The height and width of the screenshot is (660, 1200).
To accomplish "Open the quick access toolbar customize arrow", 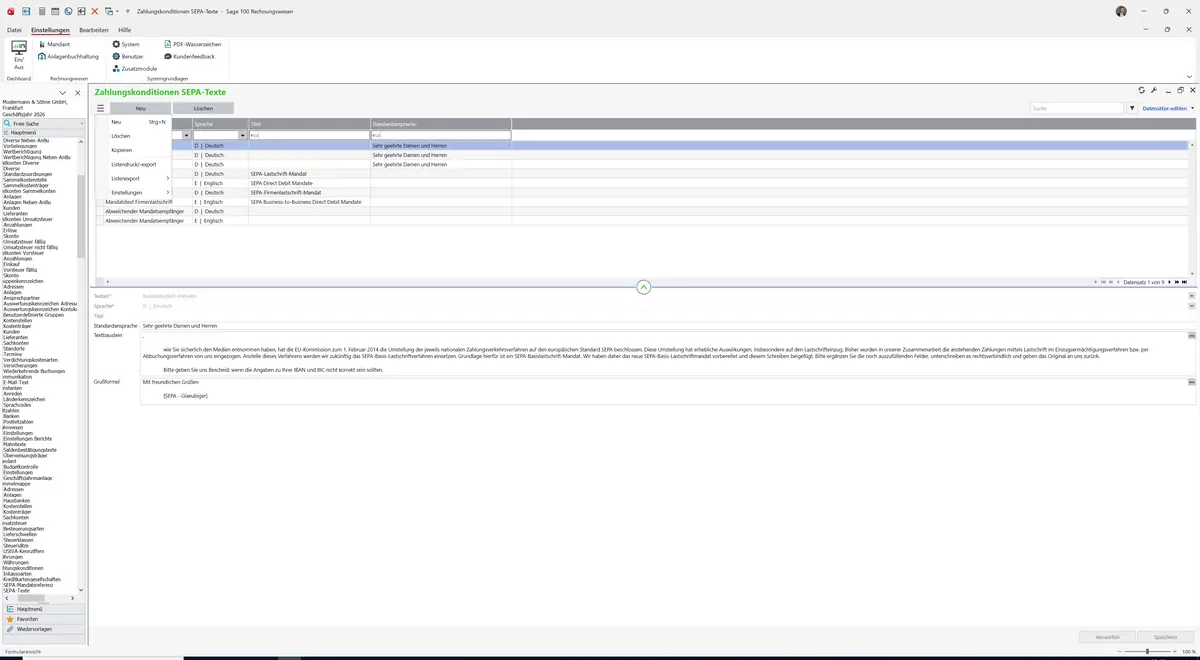I will [x=127, y=10].
